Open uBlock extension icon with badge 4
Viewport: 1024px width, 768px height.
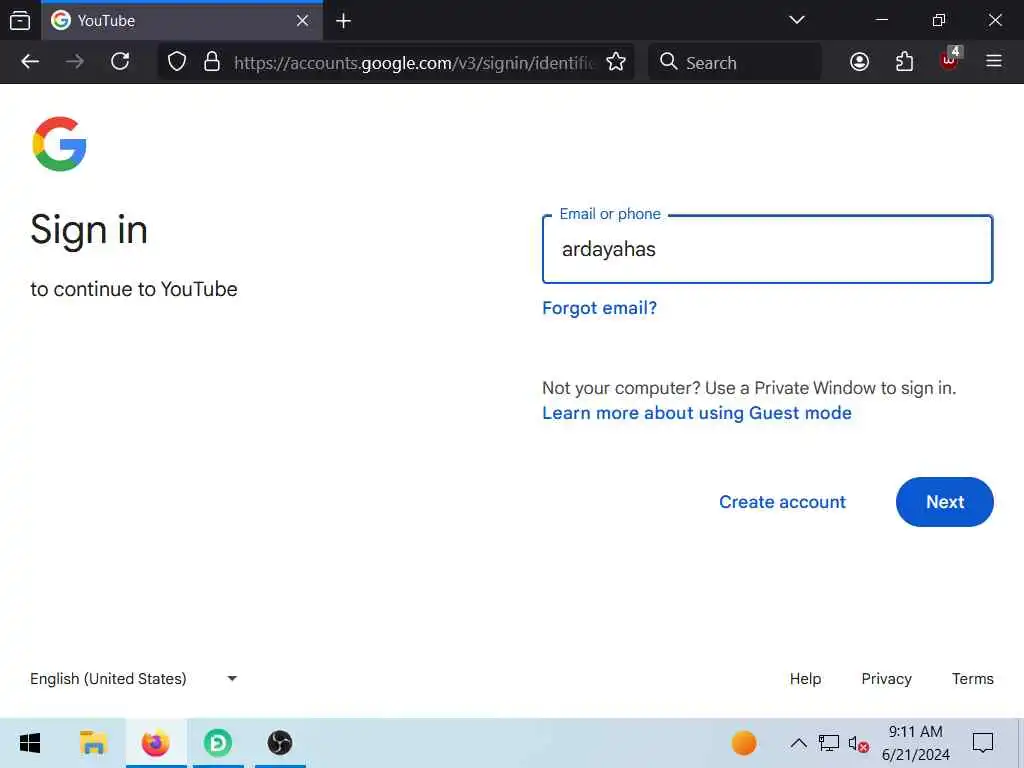(950, 60)
